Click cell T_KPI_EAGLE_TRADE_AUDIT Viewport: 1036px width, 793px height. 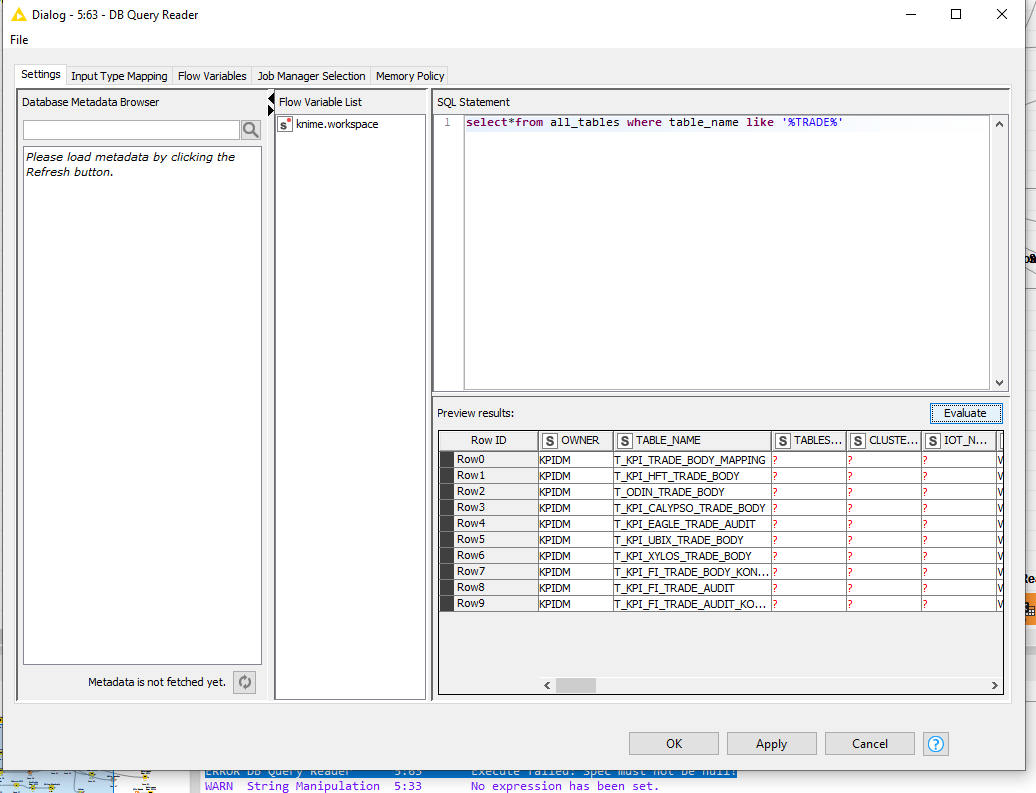(x=692, y=524)
